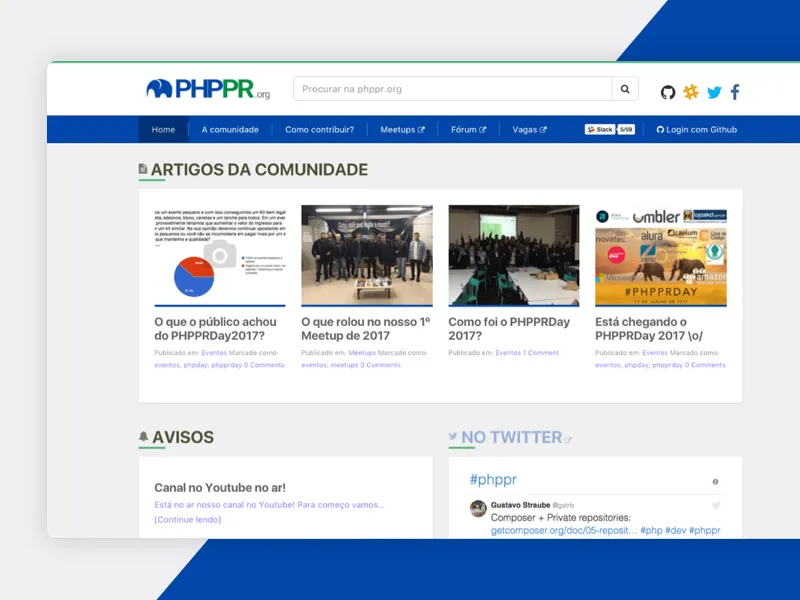Click '0 Comments' under the 1º Meetup article

pyautogui.click(x=381, y=365)
